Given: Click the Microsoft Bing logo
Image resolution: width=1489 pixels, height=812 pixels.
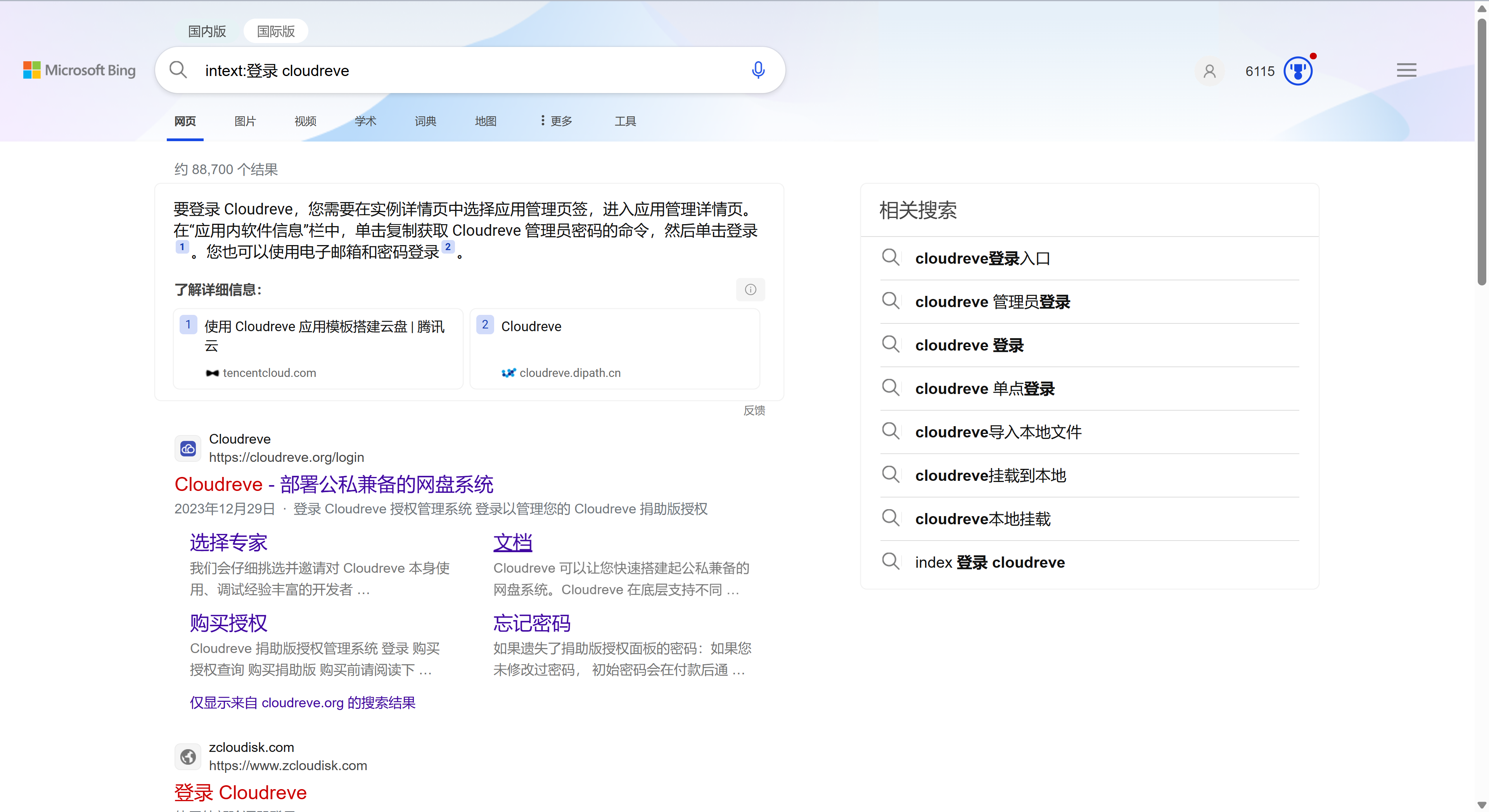Looking at the screenshot, I should [x=79, y=71].
